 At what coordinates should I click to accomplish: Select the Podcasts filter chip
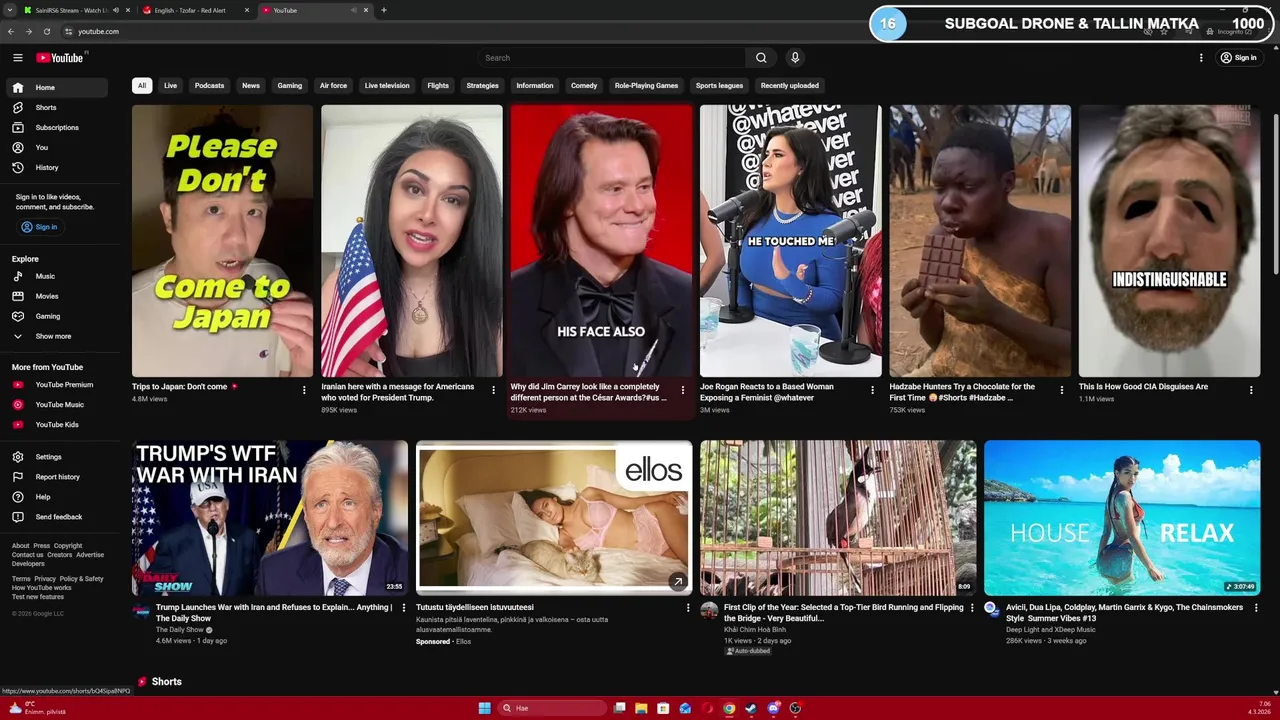coord(209,86)
